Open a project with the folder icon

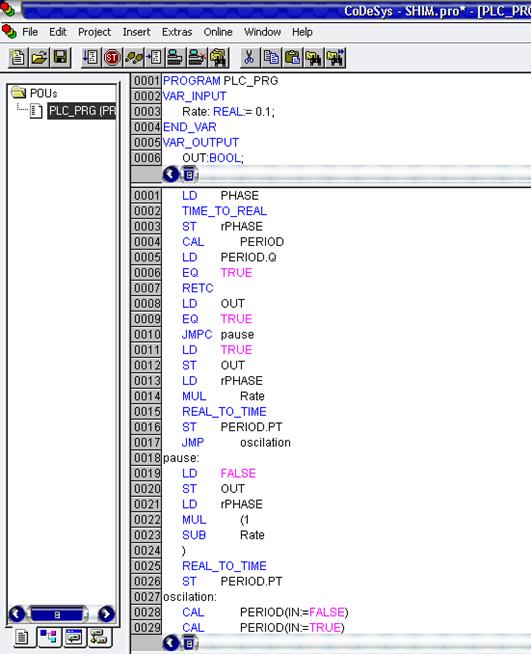coord(39,58)
